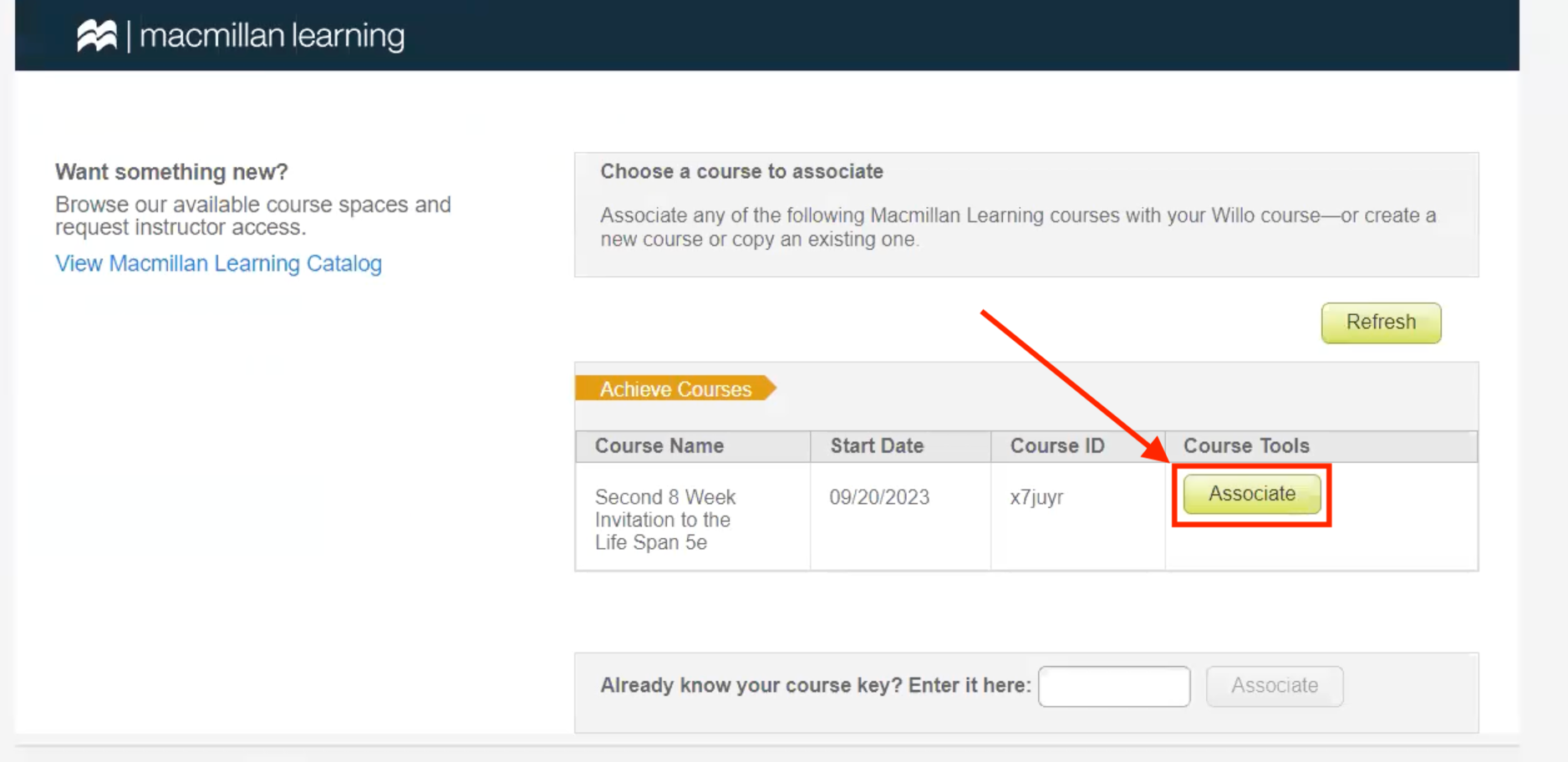The width and height of the screenshot is (1568, 762).
Task: Open the View Macmillan Learning Catalog link
Action: coord(218,263)
